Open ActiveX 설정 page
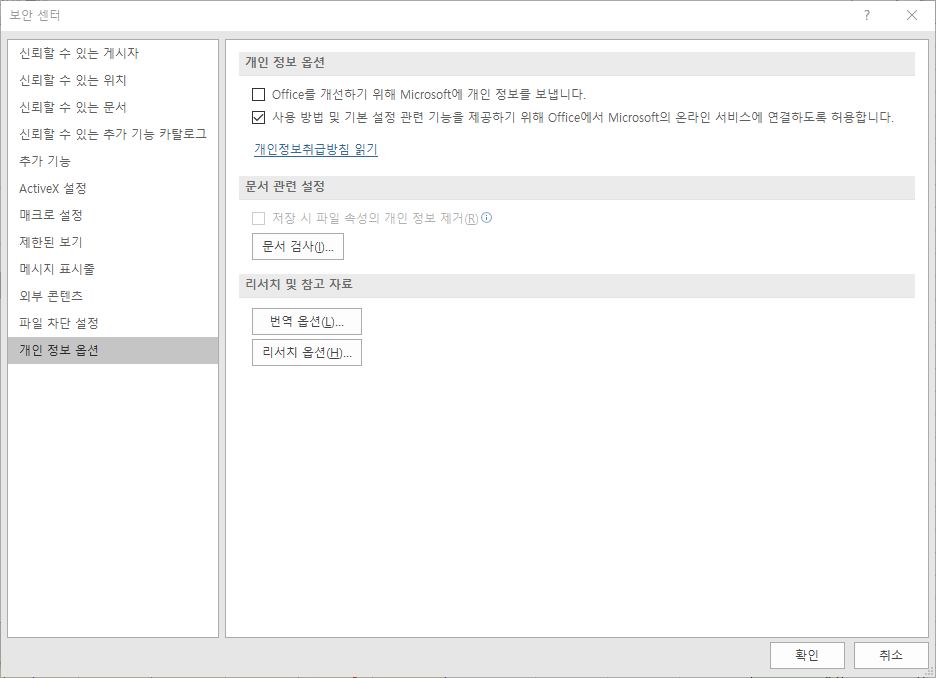Image resolution: width=936 pixels, height=678 pixels. point(113,189)
